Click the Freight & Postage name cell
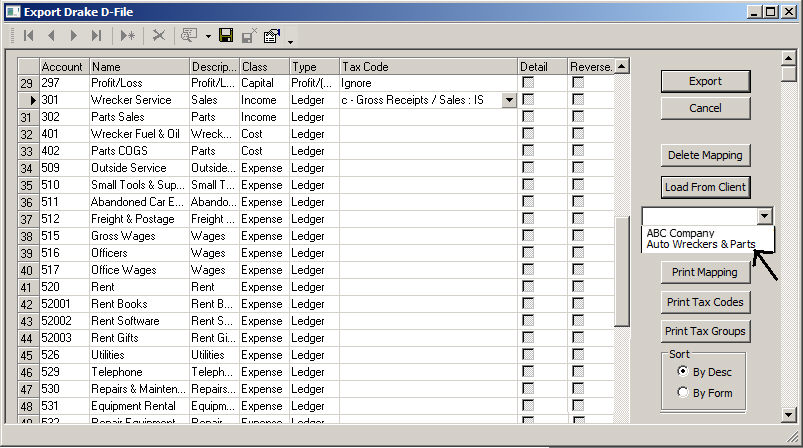 click(139, 219)
